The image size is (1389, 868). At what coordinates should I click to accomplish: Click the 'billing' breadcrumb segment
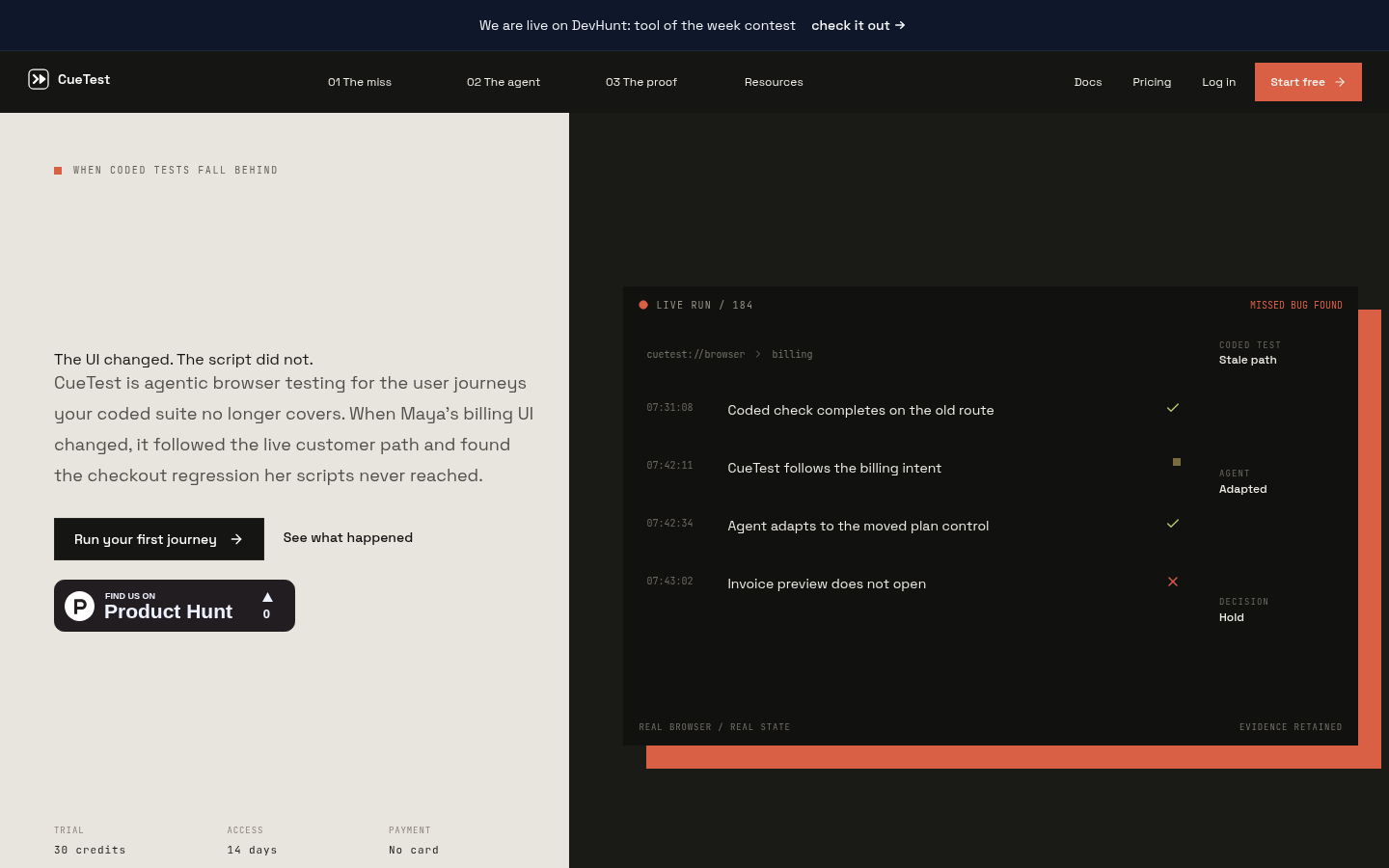point(792,355)
